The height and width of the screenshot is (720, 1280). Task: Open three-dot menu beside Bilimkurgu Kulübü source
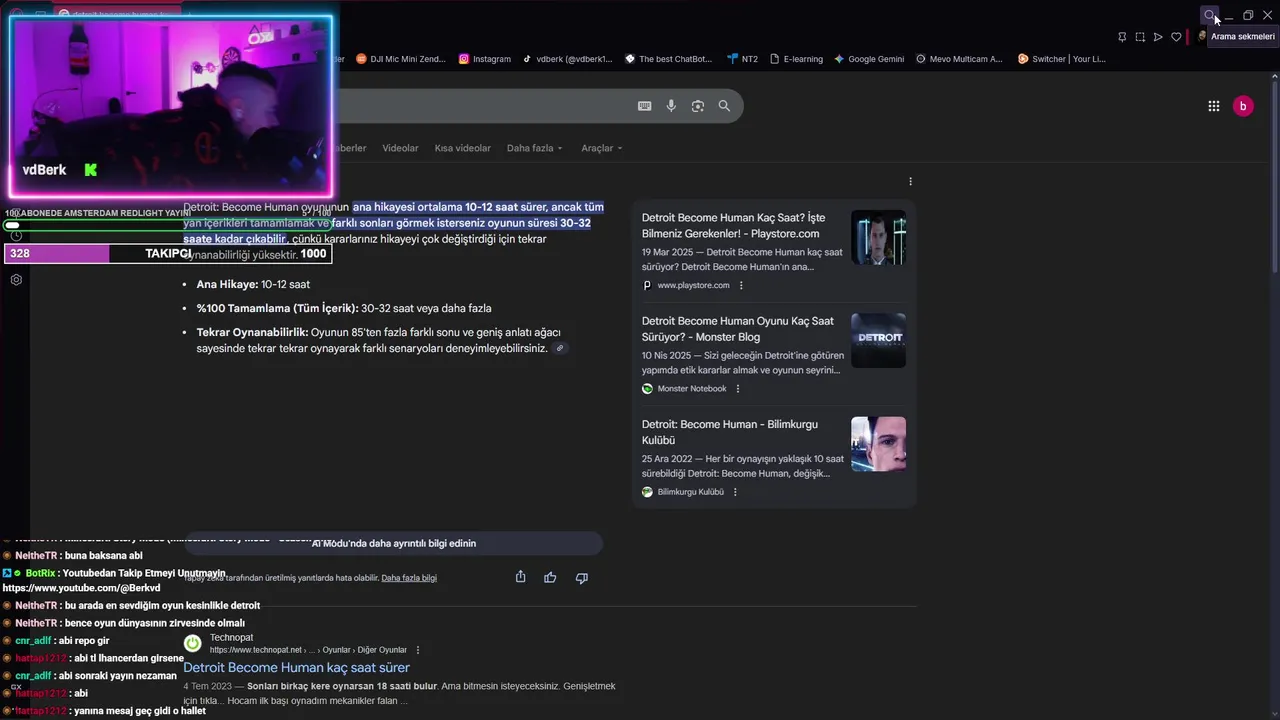(735, 492)
